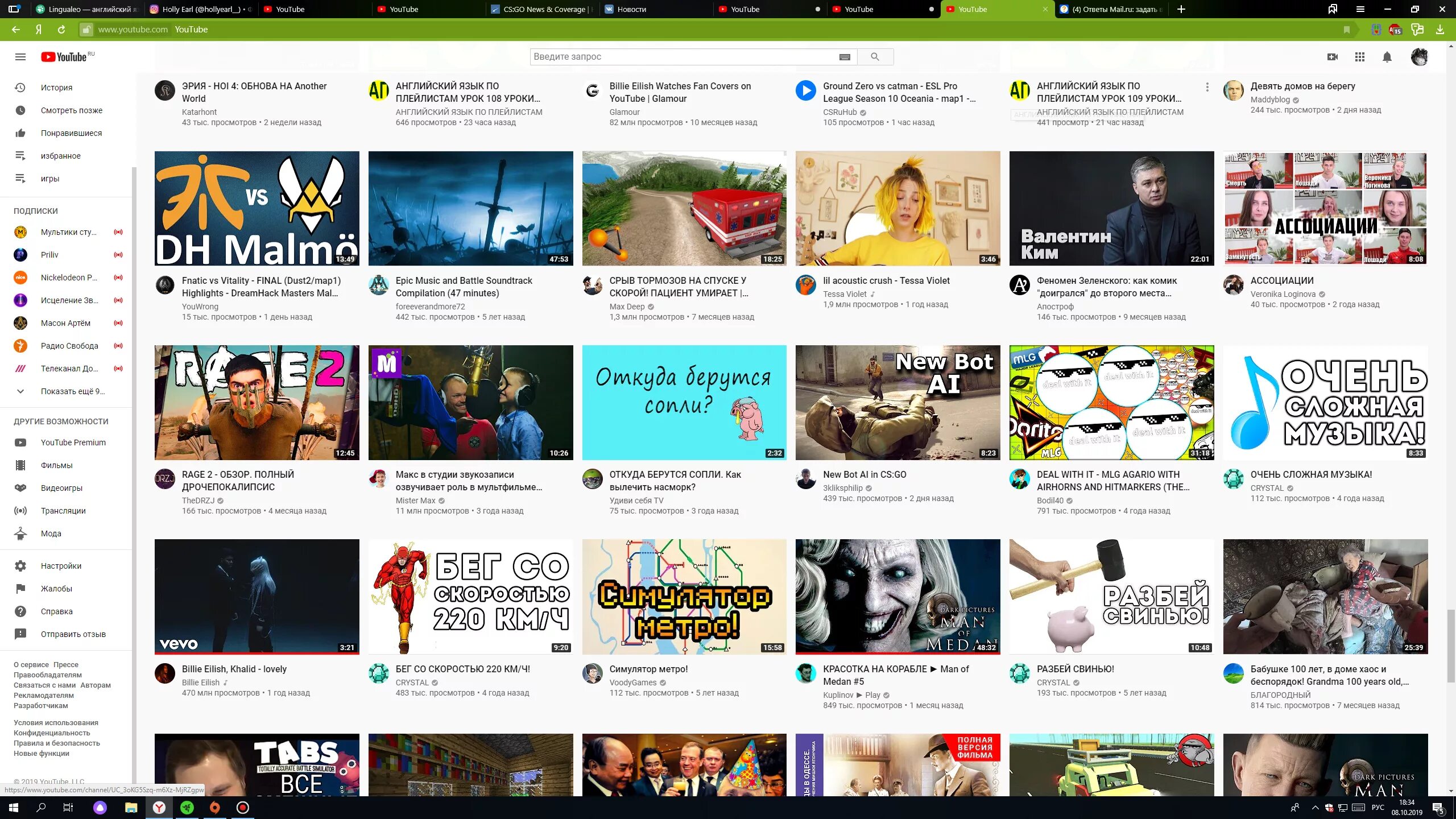1456x819 pixels.
Task: Switch to the Holly Earl Instagram tab
Action: 202,9
